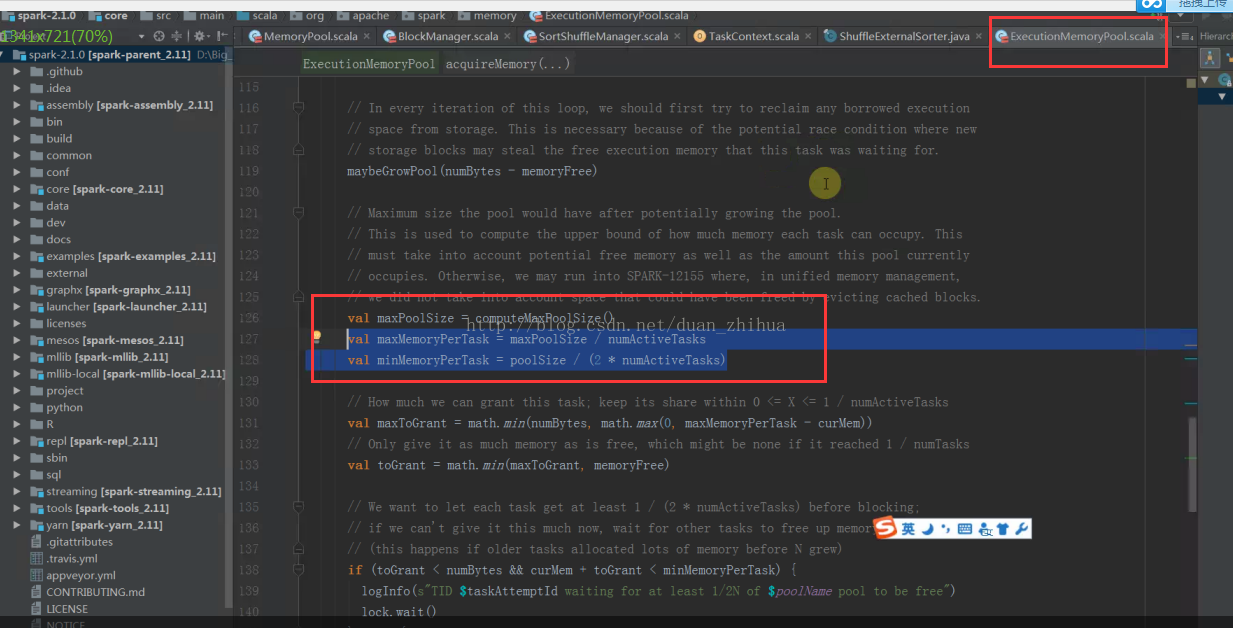Click the shirt skin icon in the Sogou toolbar

[x=1004, y=529]
